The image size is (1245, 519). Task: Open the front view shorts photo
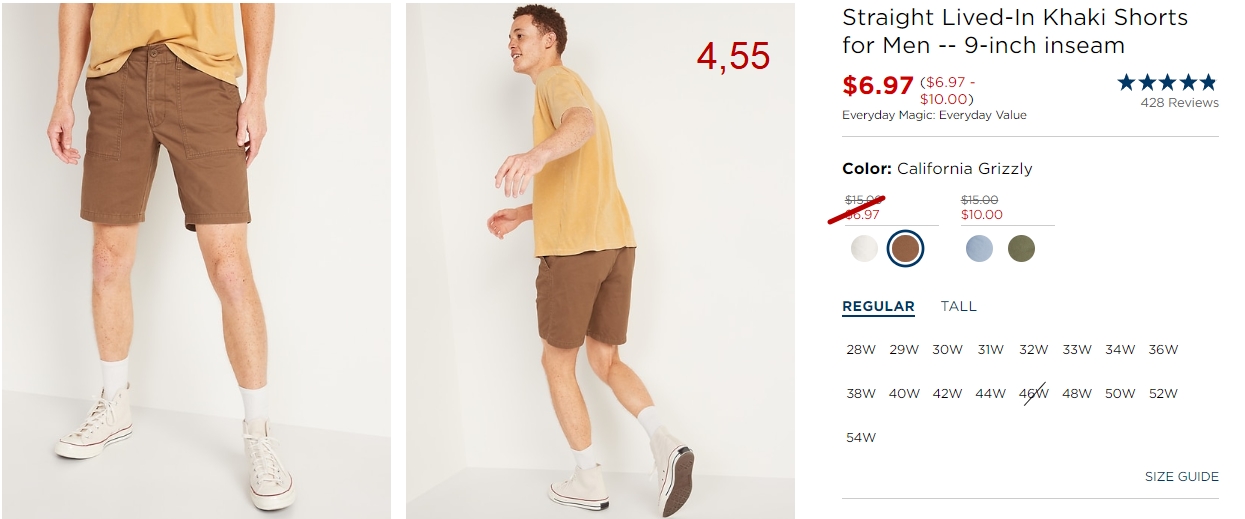pos(196,260)
